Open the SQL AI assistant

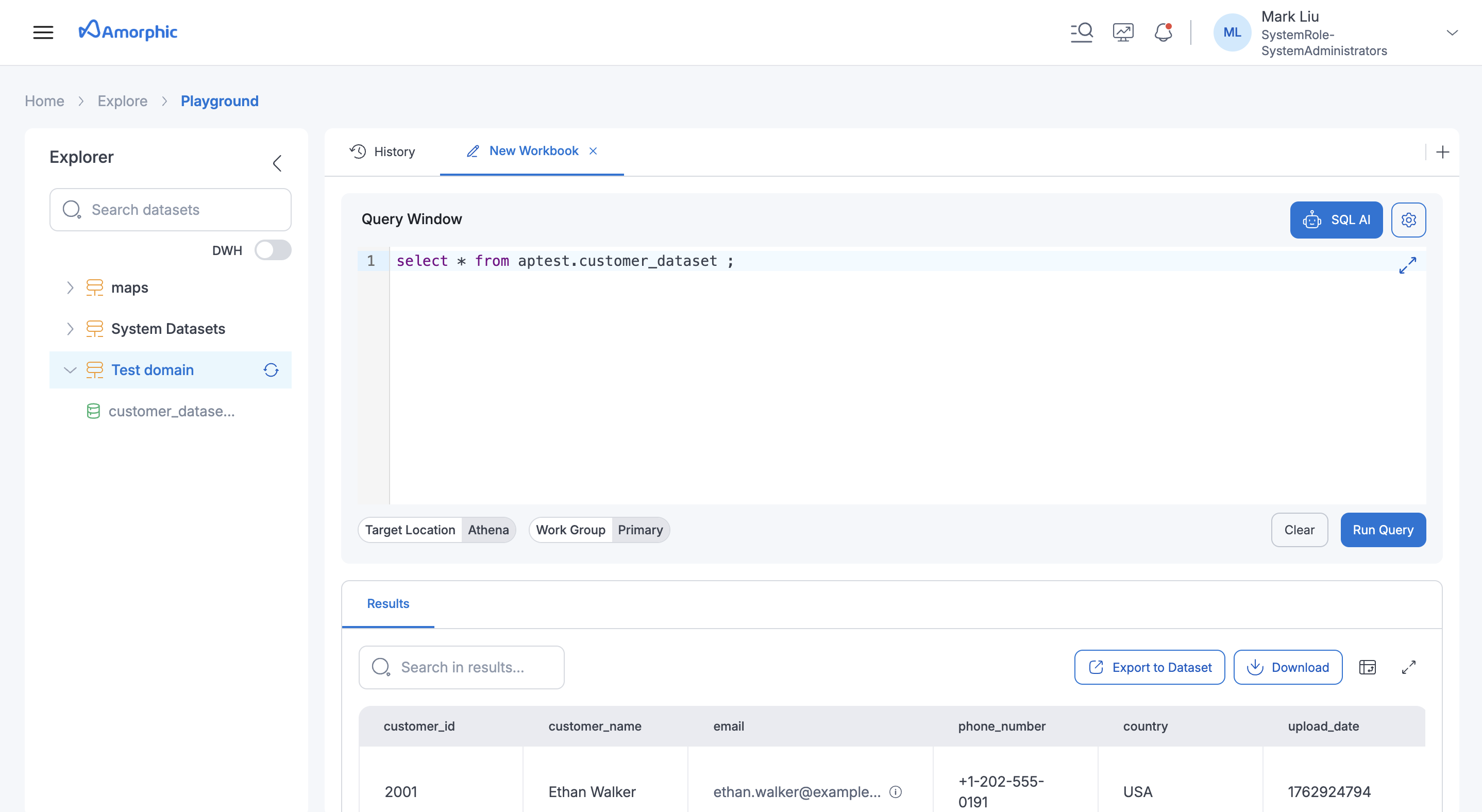coord(1336,219)
